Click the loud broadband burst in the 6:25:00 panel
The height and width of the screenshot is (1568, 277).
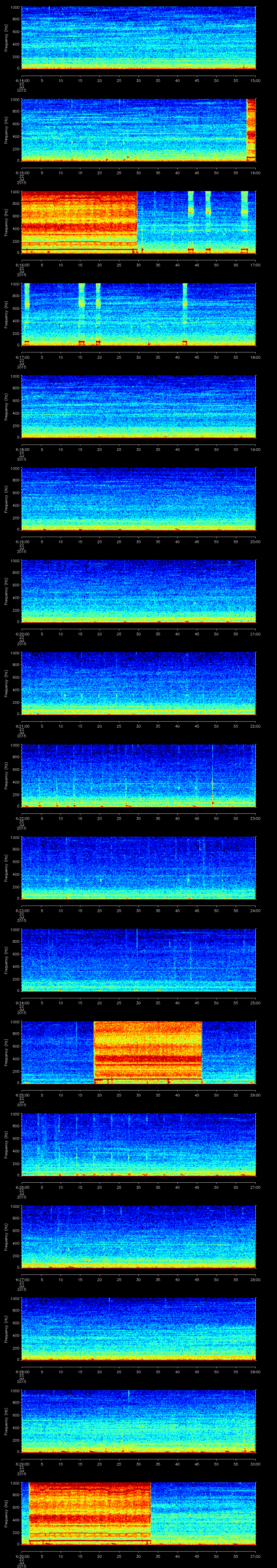(148, 1052)
